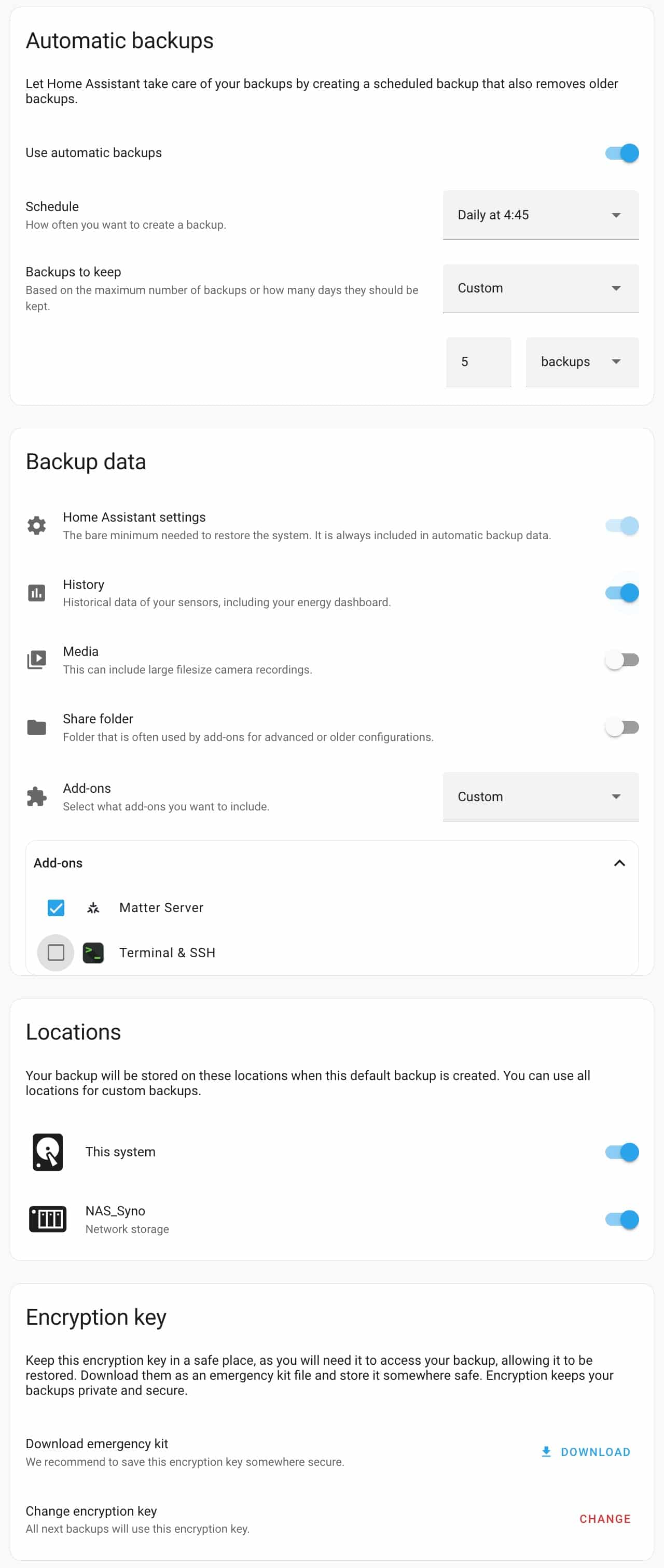Click the Share folder icon
This screenshot has height=1568, width=664.
pyautogui.click(x=36, y=727)
